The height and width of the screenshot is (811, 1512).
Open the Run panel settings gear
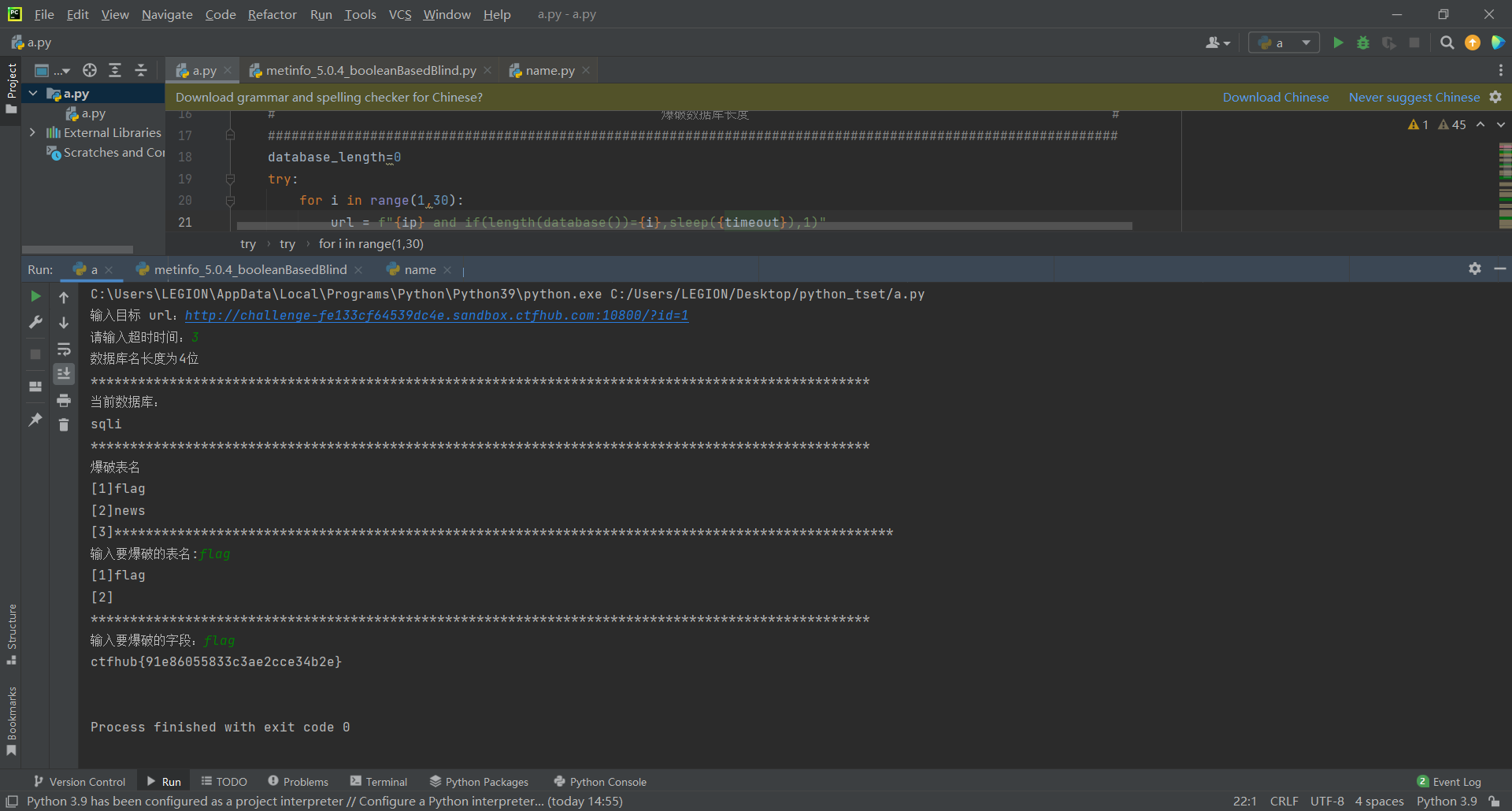(1475, 268)
